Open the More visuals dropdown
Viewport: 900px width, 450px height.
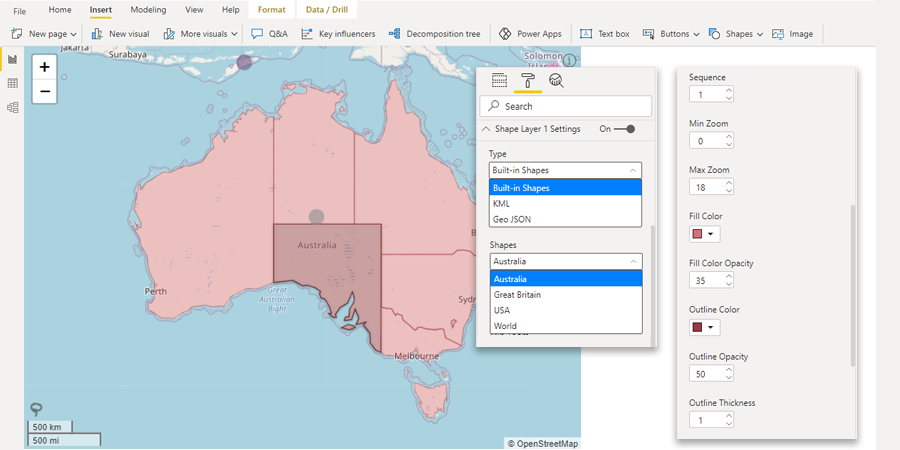coord(200,34)
